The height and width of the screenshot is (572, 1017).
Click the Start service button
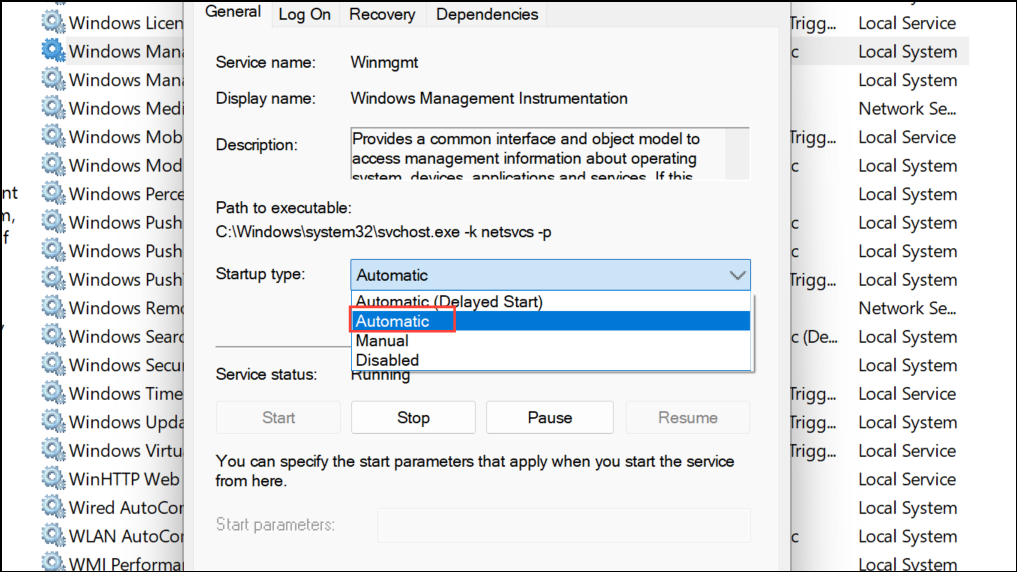pos(278,418)
